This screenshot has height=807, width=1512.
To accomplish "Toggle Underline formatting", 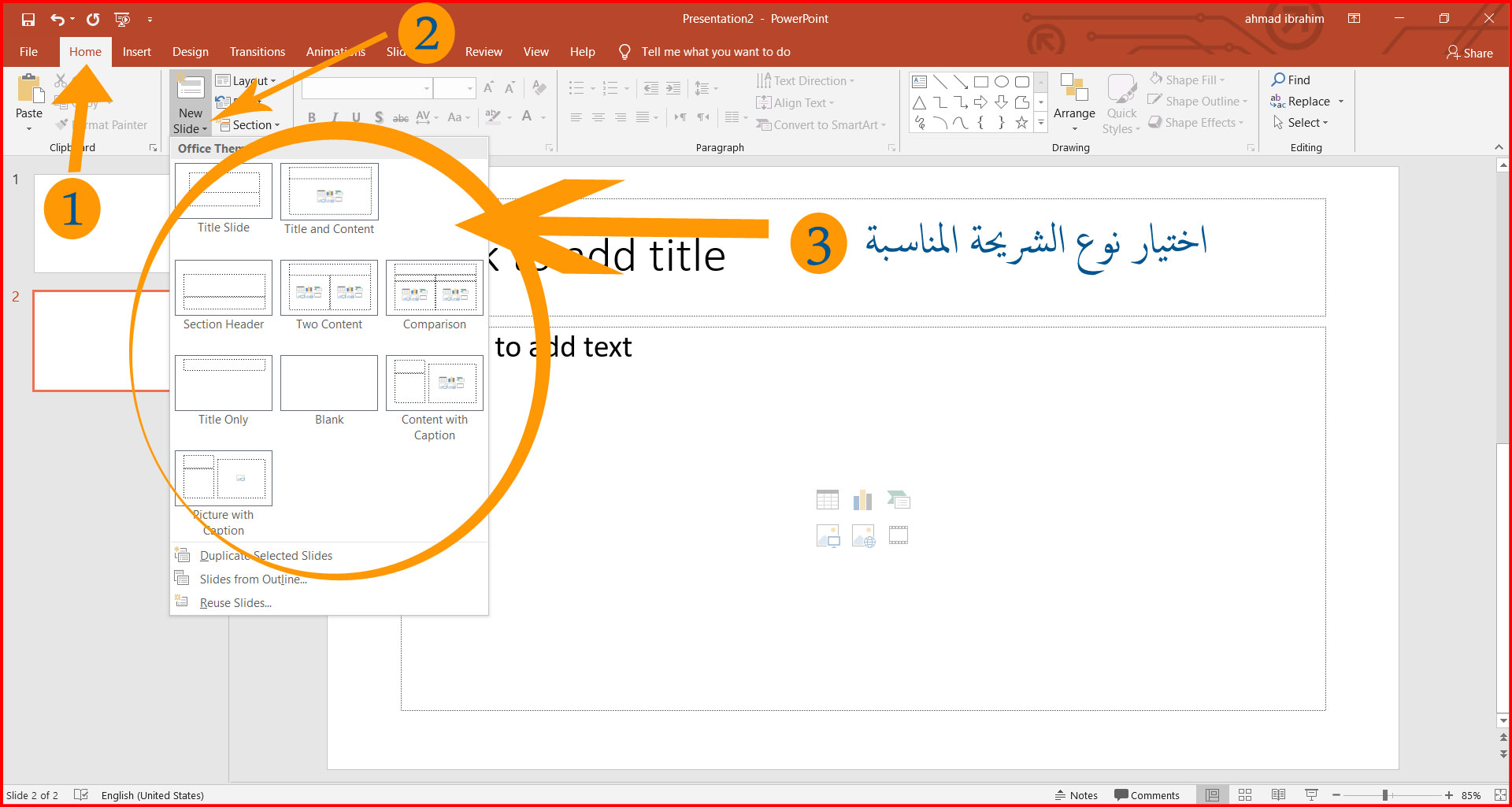I will pyautogui.click(x=356, y=117).
